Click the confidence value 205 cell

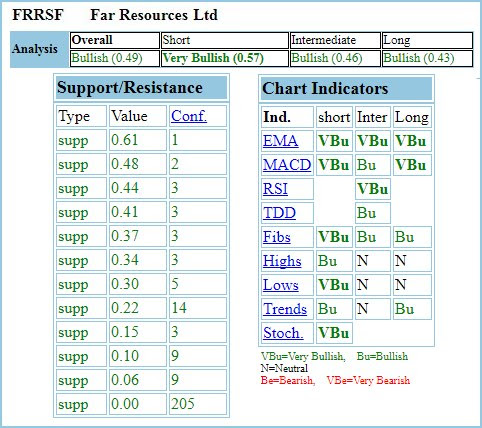(x=198, y=404)
